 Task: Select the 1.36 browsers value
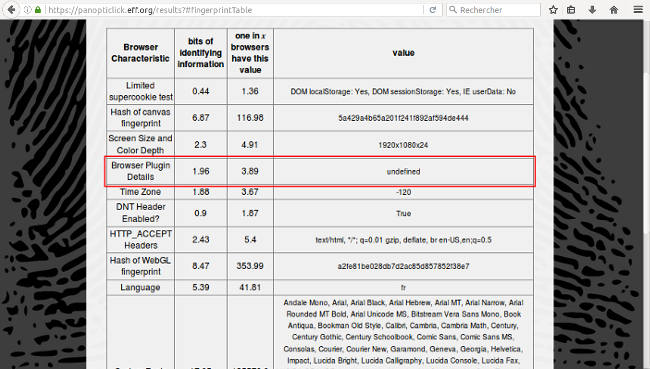[x=250, y=91]
